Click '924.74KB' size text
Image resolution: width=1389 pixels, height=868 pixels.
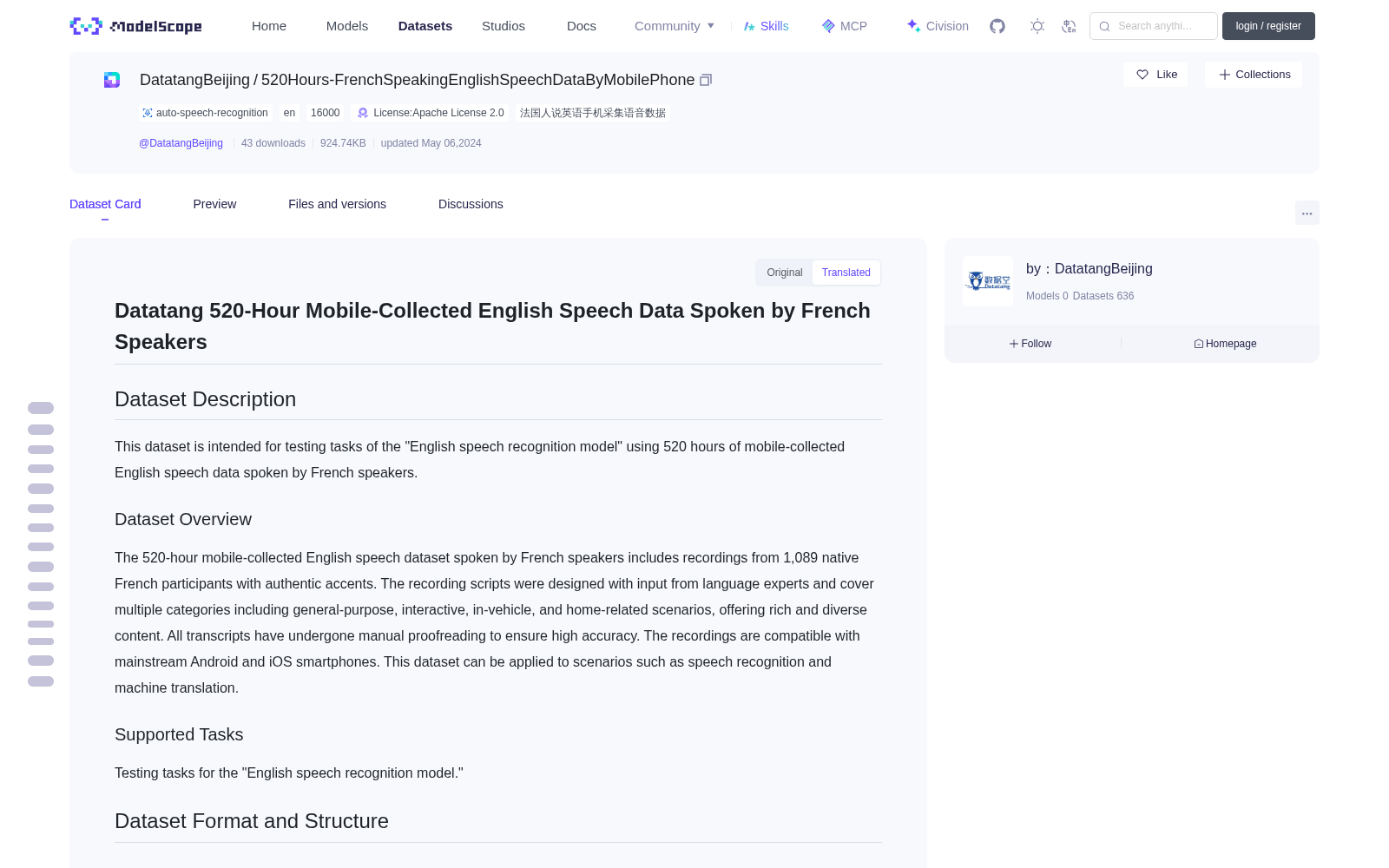[x=343, y=143]
